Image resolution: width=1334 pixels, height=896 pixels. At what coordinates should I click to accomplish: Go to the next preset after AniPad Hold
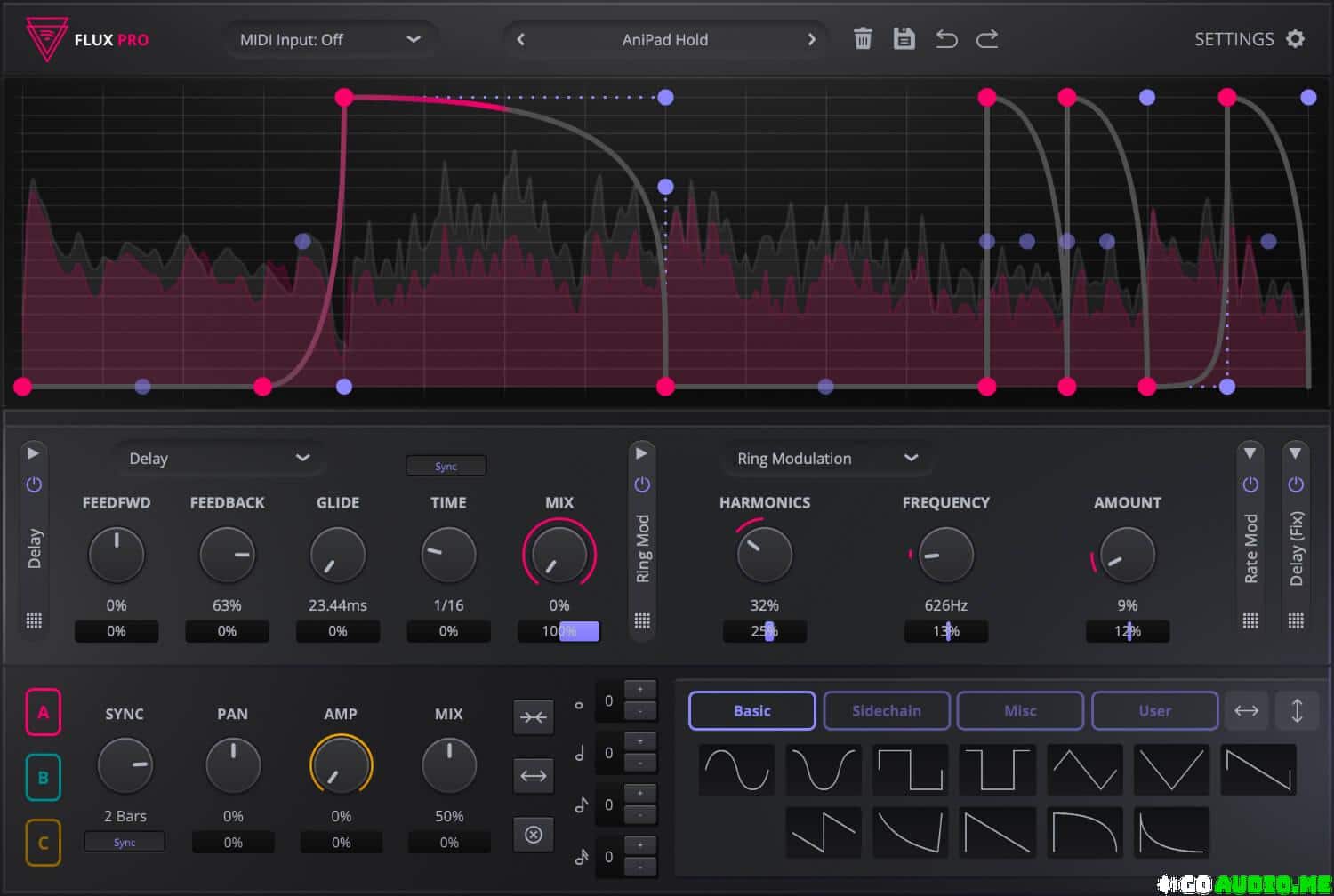click(811, 40)
